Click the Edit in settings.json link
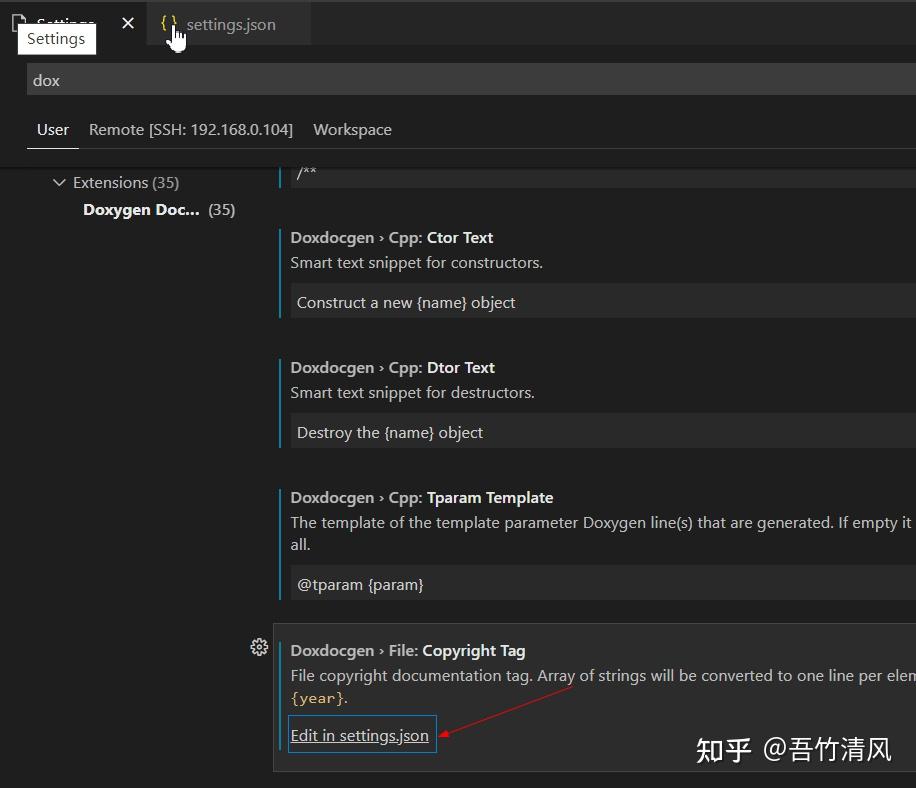Image resolution: width=916 pixels, height=788 pixels. [360, 735]
